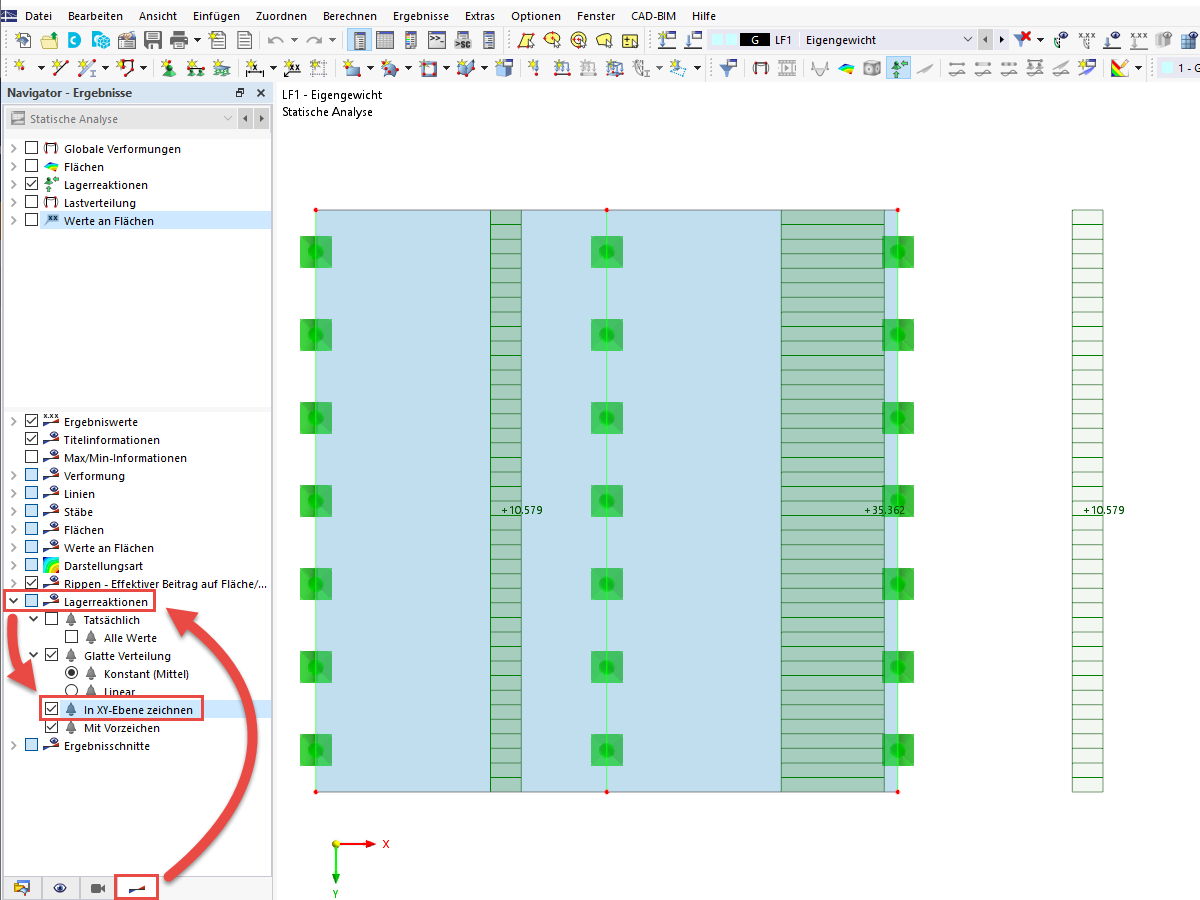Uncheck Titelinformationen checkbox

pos(31,439)
